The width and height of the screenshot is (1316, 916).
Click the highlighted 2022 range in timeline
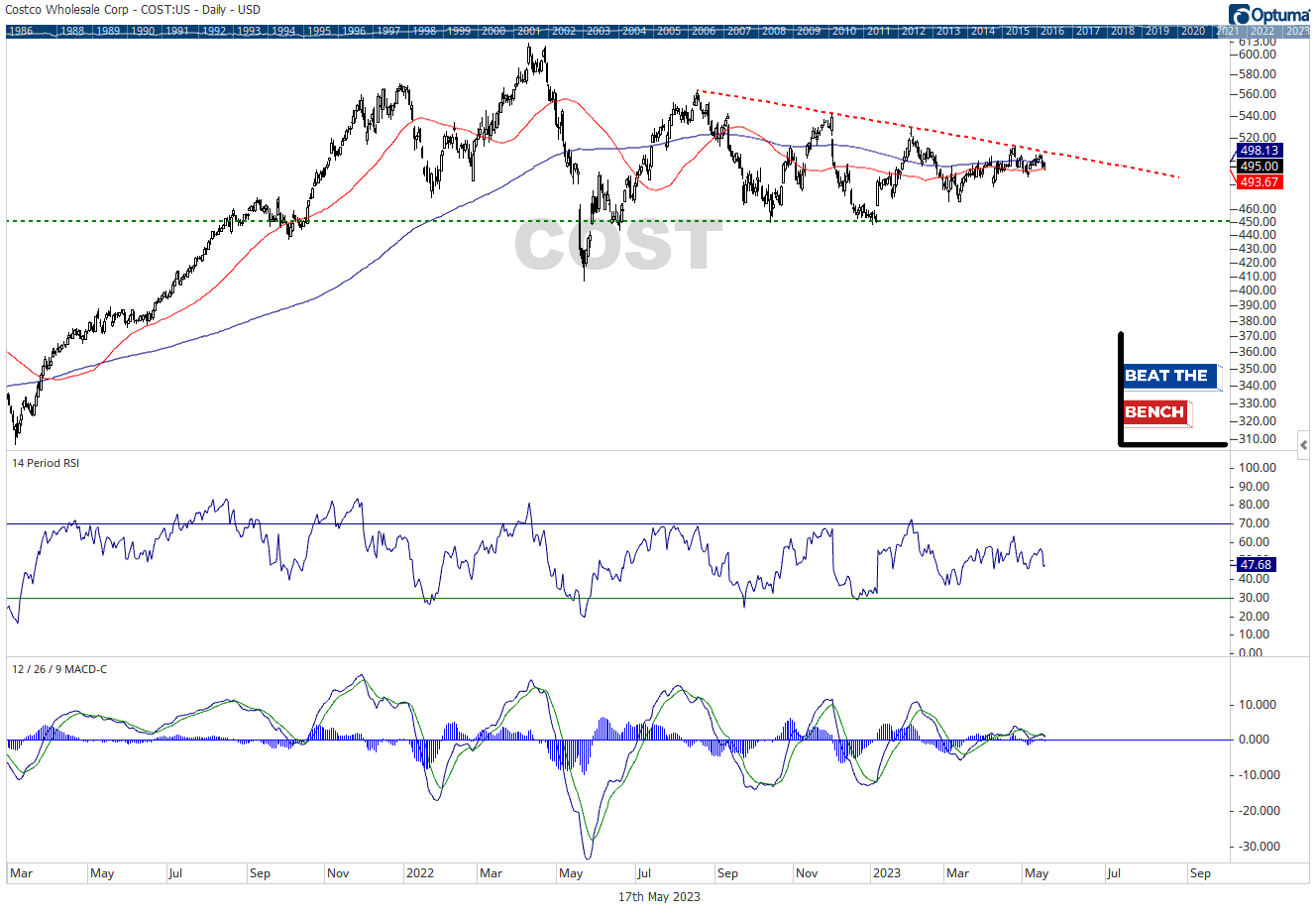pyautogui.click(x=1262, y=31)
